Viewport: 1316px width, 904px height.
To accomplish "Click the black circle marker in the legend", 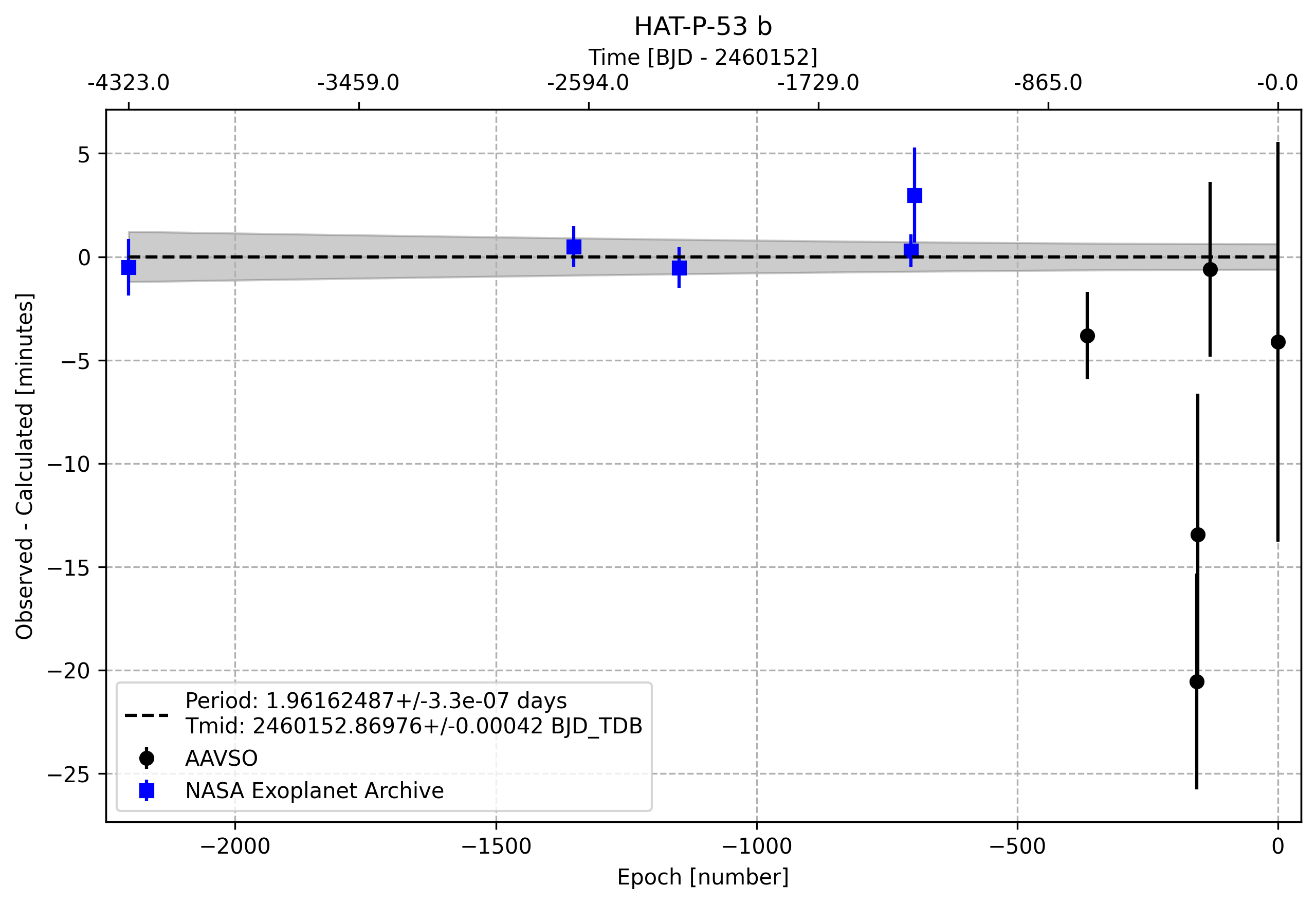I will coord(146,759).
